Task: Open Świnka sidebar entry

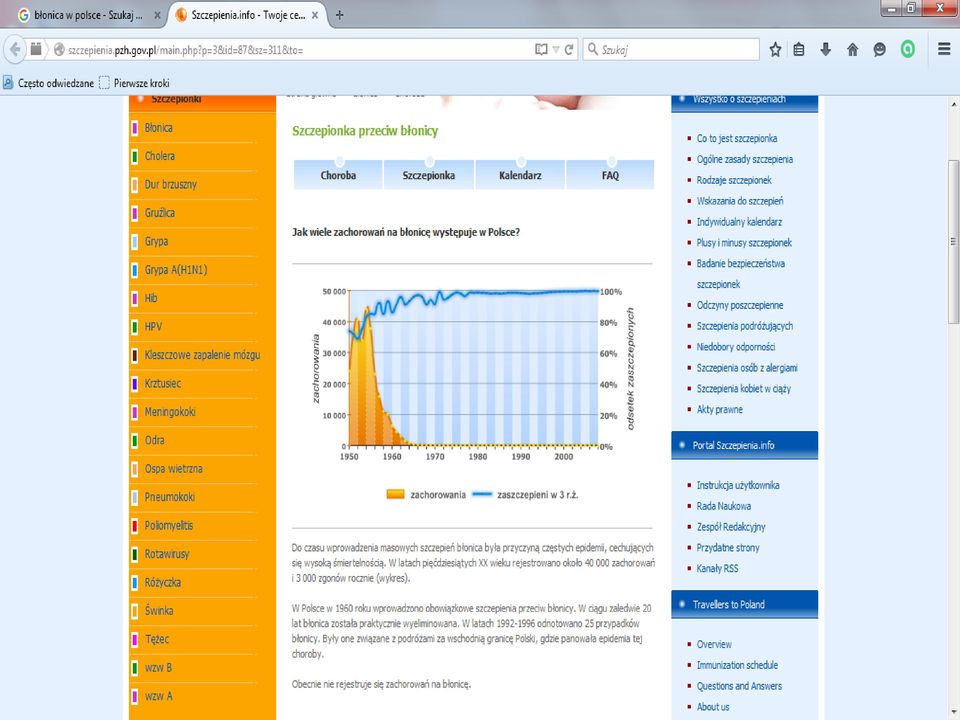Action: coord(159,610)
